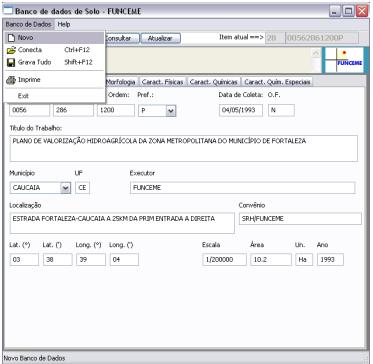Click the scroll-up arrow of top text area
Image resolution: width=373 pixels, height=364 pixels.
coord(316,53)
